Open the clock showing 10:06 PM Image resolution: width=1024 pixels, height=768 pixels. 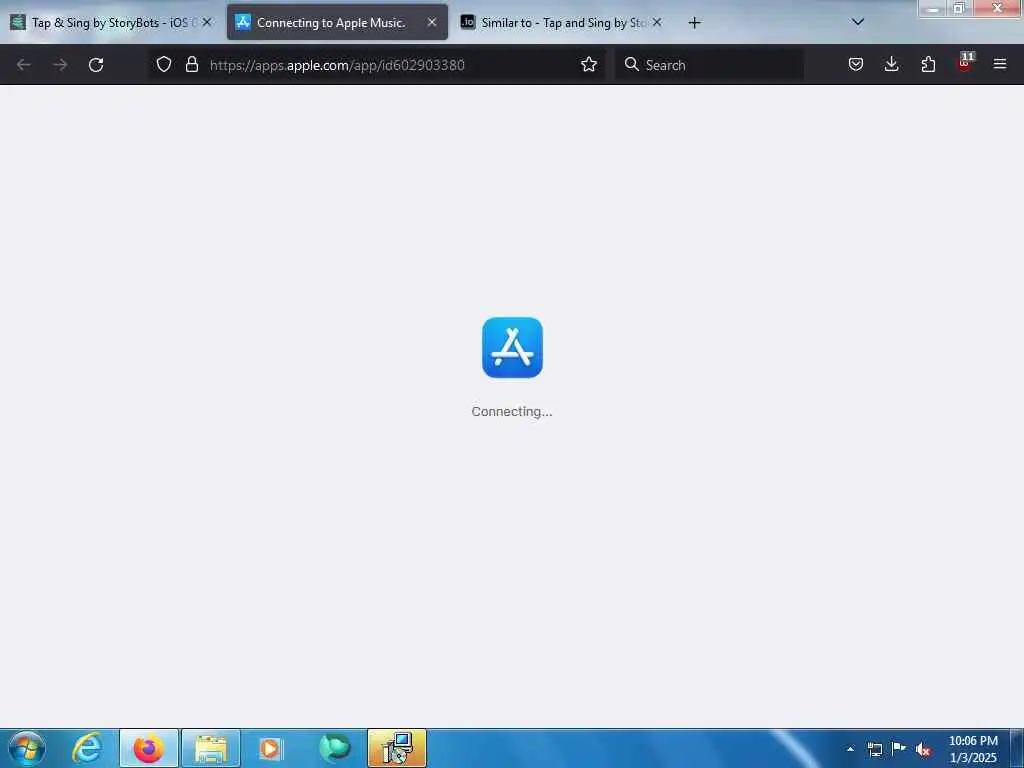coord(973,749)
